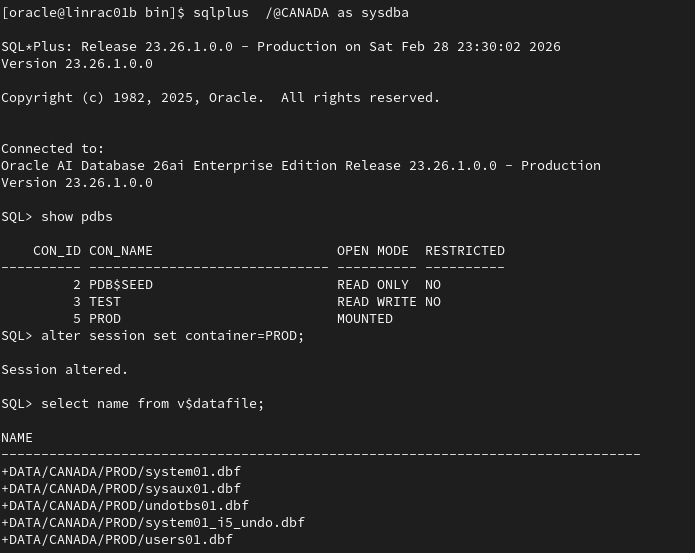Click the PDB$SEED container name
The image size is (695, 553).
121,284
